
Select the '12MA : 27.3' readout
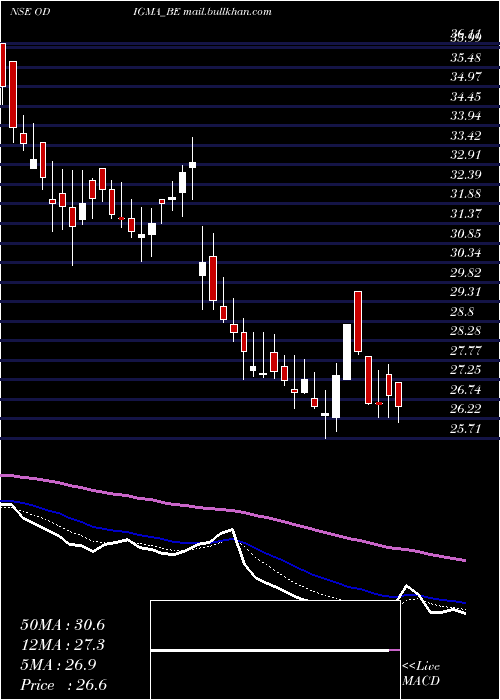[x=62, y=645]
